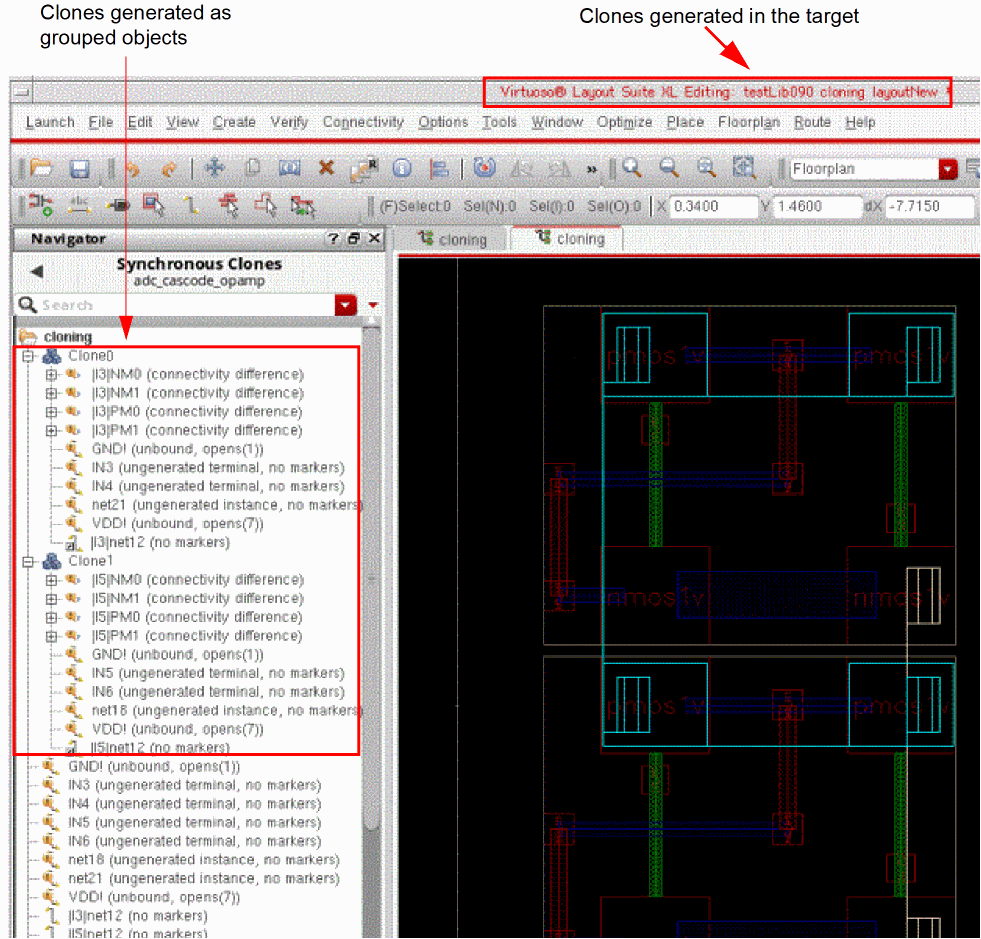The height and width of the screenshot is (939, 981).
Task: Click the Navigator back arrow
Action: click(37, 271)
